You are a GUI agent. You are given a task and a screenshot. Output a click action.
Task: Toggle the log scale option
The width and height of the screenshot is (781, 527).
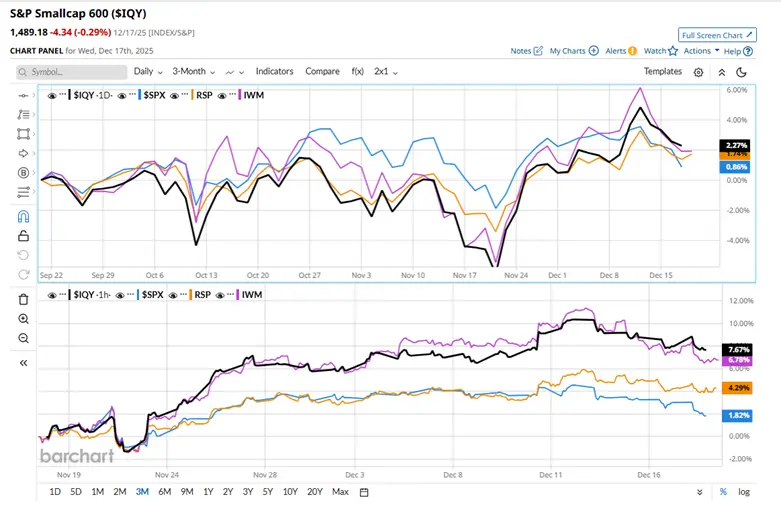(x=744, y=492)
